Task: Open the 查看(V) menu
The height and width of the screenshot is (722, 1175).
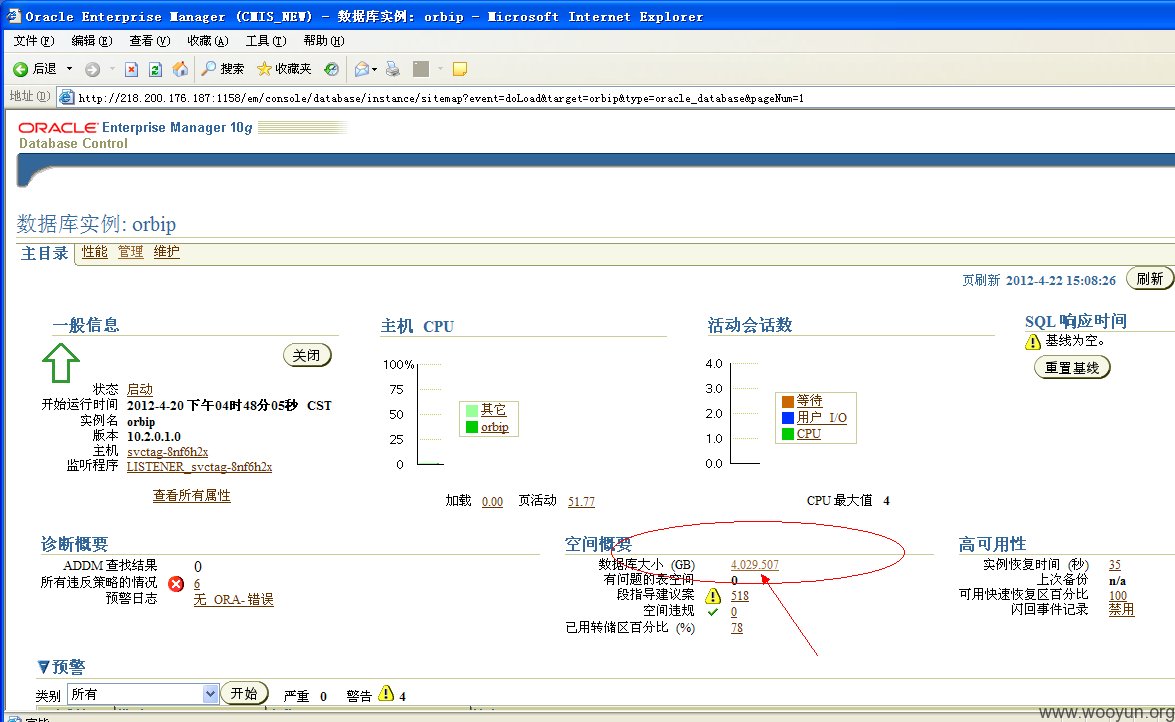Action: coord(149,40)
